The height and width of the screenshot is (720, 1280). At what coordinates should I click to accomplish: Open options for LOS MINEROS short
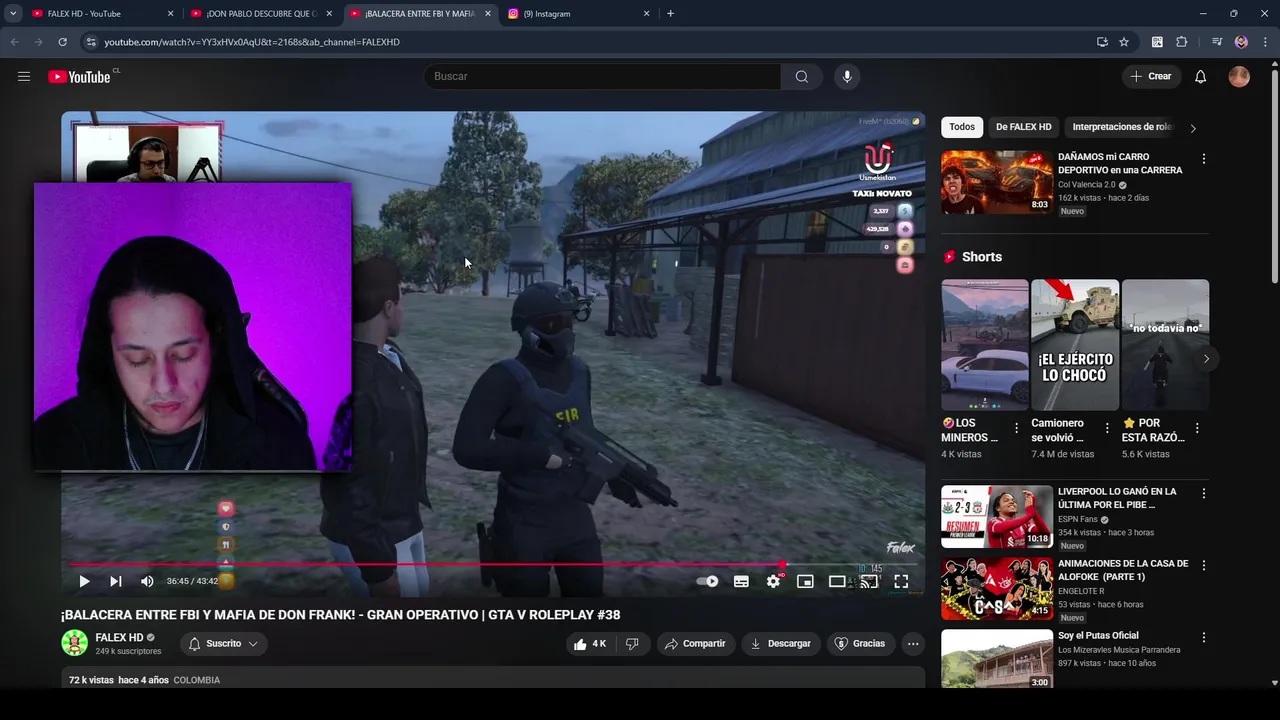[x=1017, y=428]
